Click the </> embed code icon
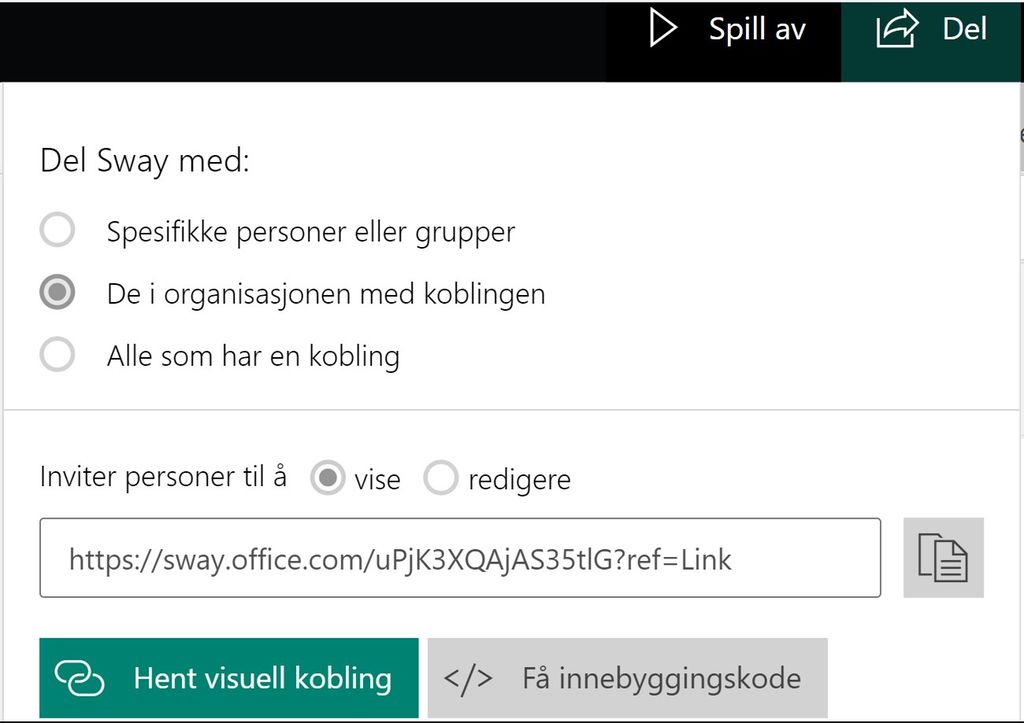 pyautogui.click(x=466, y=677)
